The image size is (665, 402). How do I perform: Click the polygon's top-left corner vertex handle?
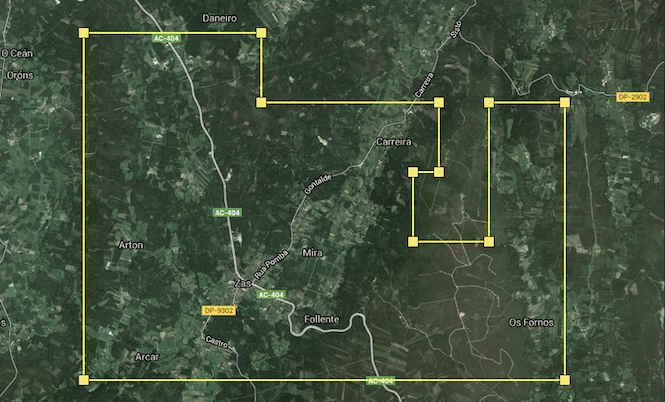(83, 33)
